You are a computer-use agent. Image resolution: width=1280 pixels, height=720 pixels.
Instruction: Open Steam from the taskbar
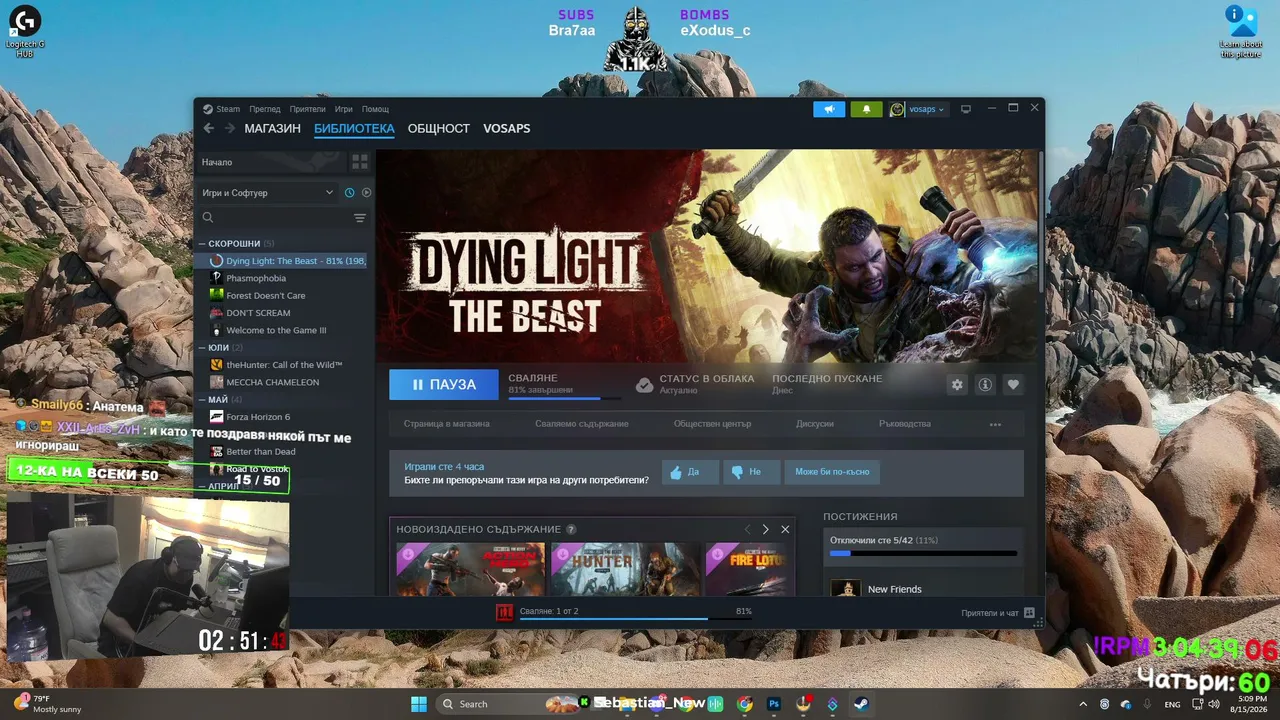click(861, 704)
